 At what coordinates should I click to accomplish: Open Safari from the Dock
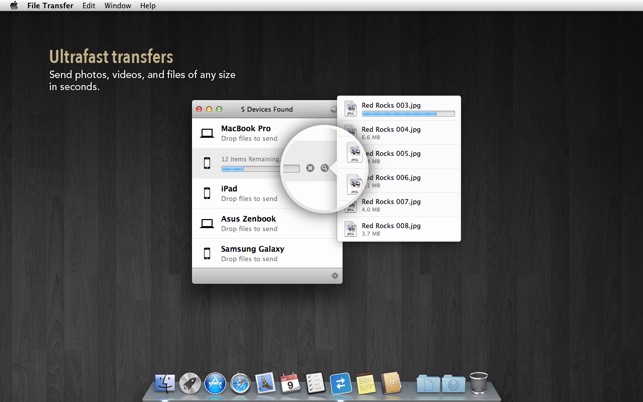240,384
